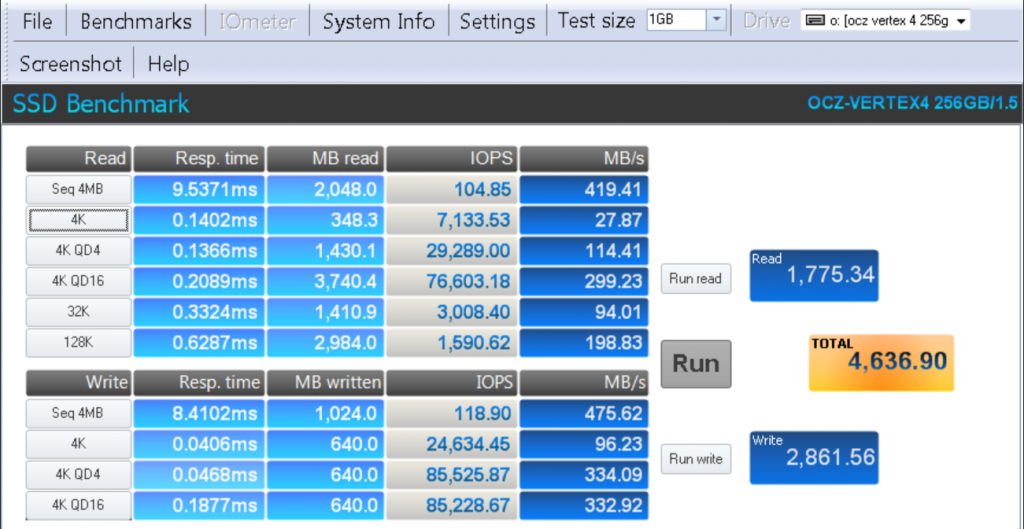The width and height of the screenshot is (1024, 529).
Task: Click the 24,634.45 IOPS cell
Action: [451, 444]
